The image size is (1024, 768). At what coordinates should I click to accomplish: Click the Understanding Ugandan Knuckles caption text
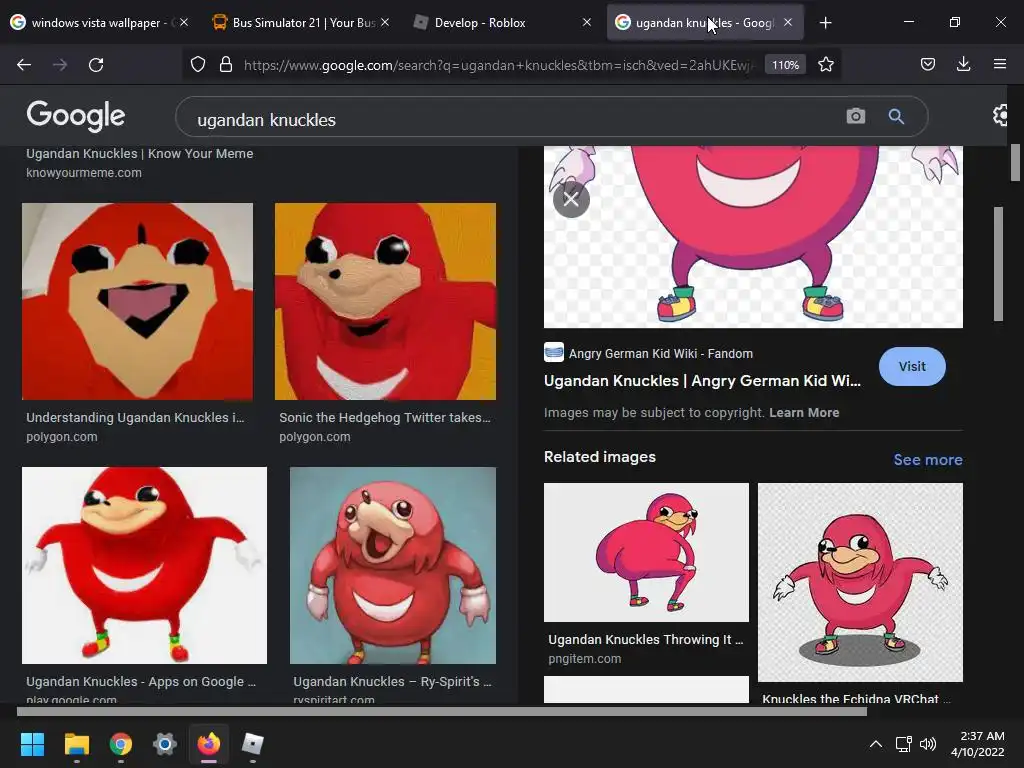[135, 417]
